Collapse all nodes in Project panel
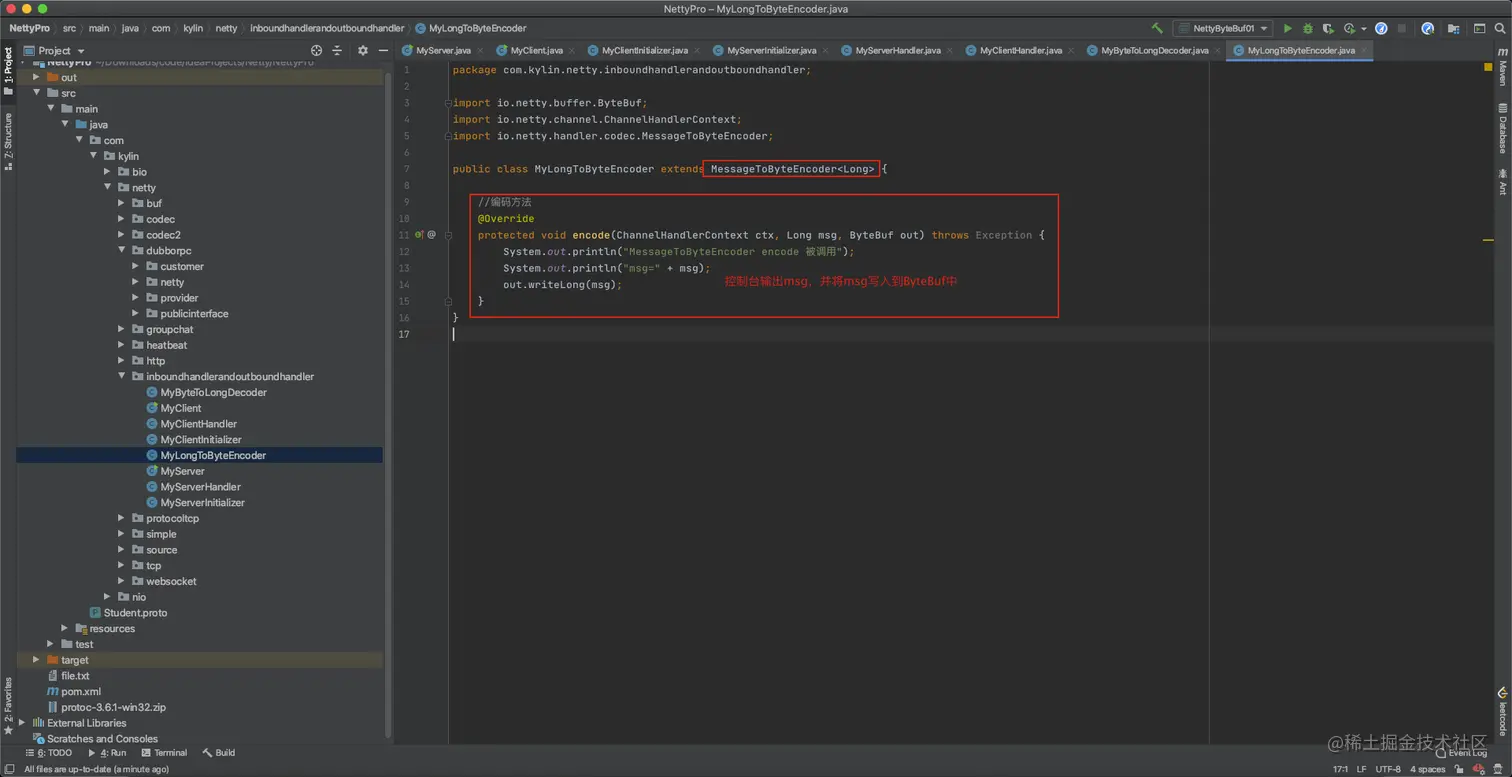 (337, 50)
